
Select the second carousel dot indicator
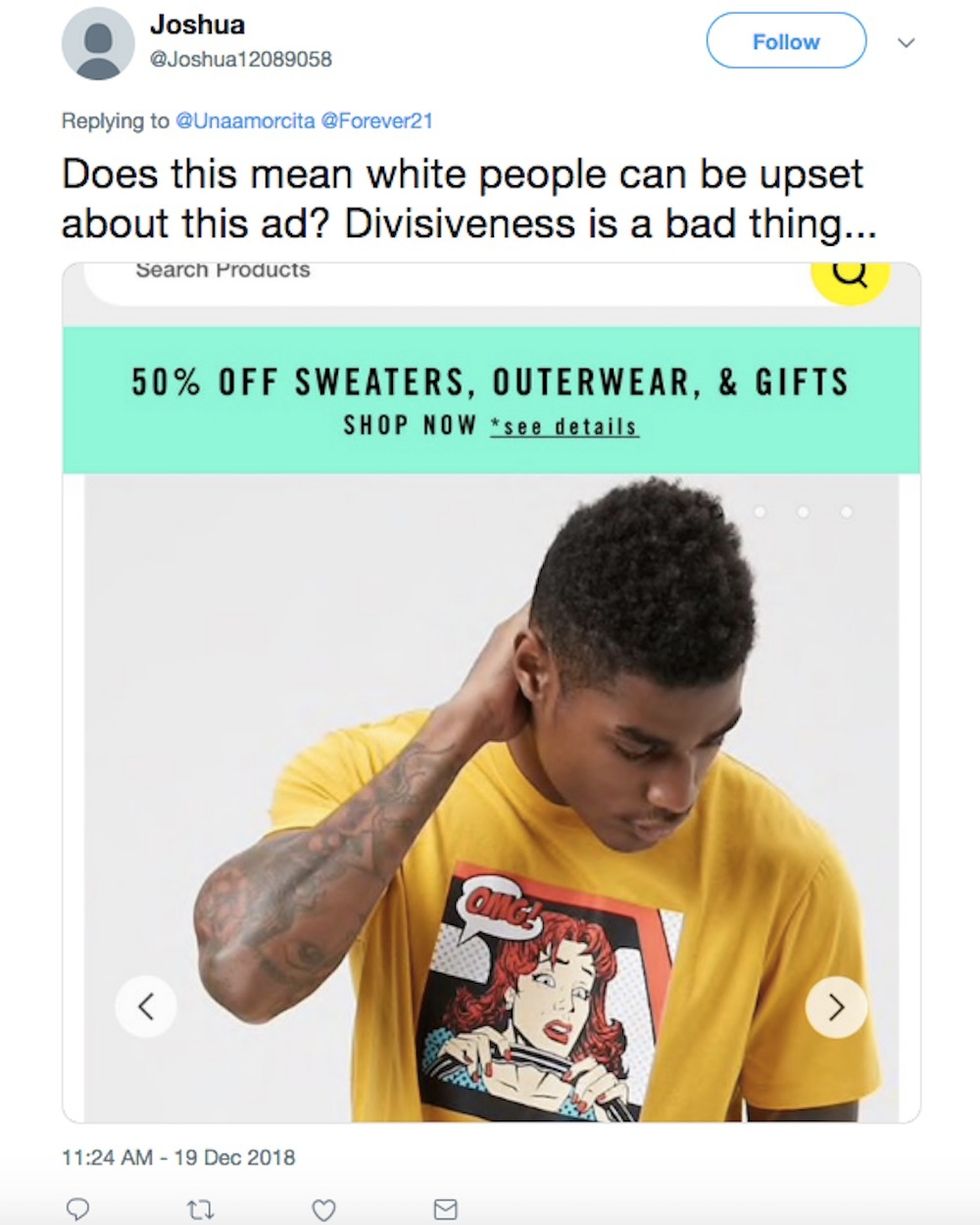click(760, 512)
